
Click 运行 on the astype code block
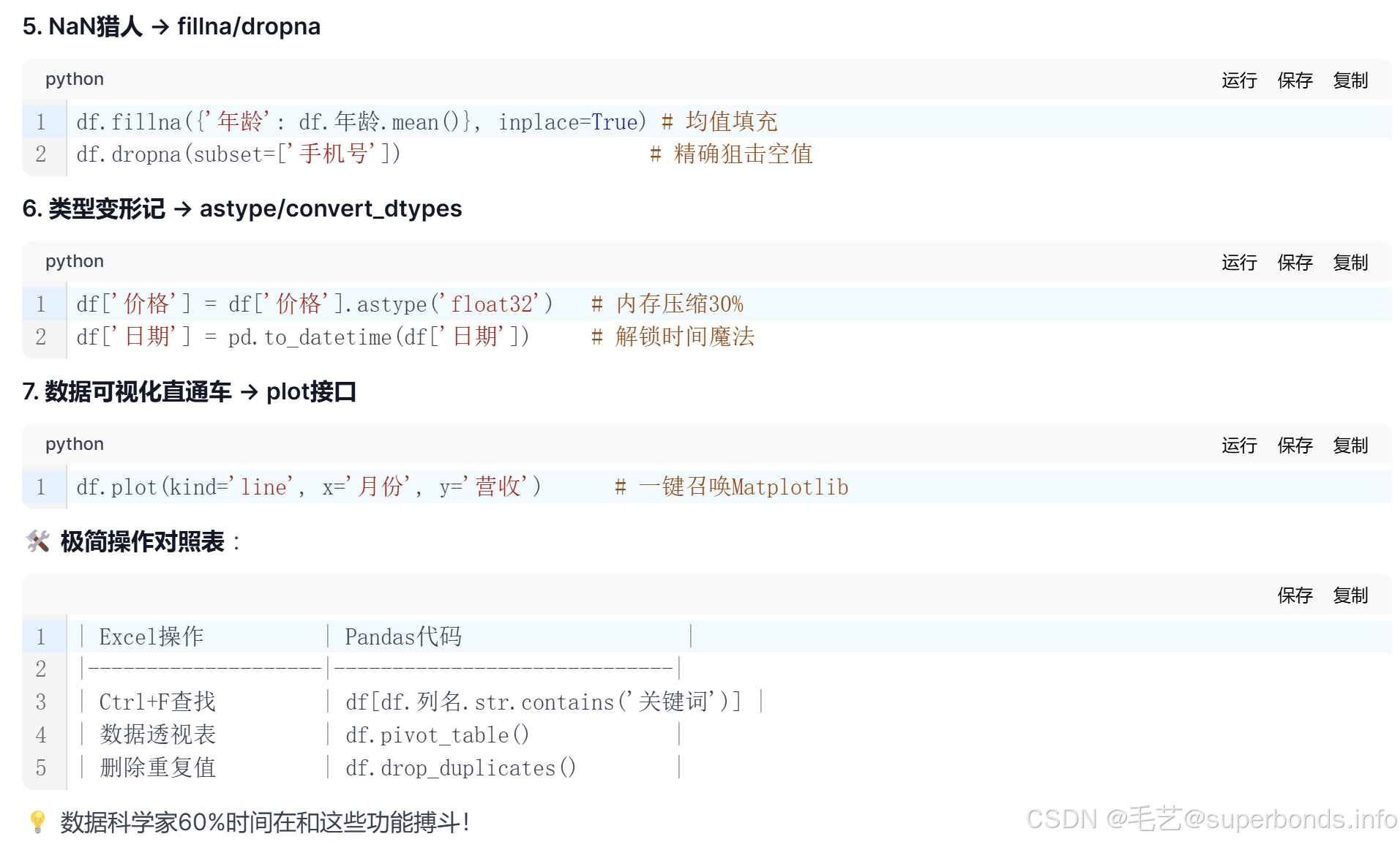click(1240, 263)
